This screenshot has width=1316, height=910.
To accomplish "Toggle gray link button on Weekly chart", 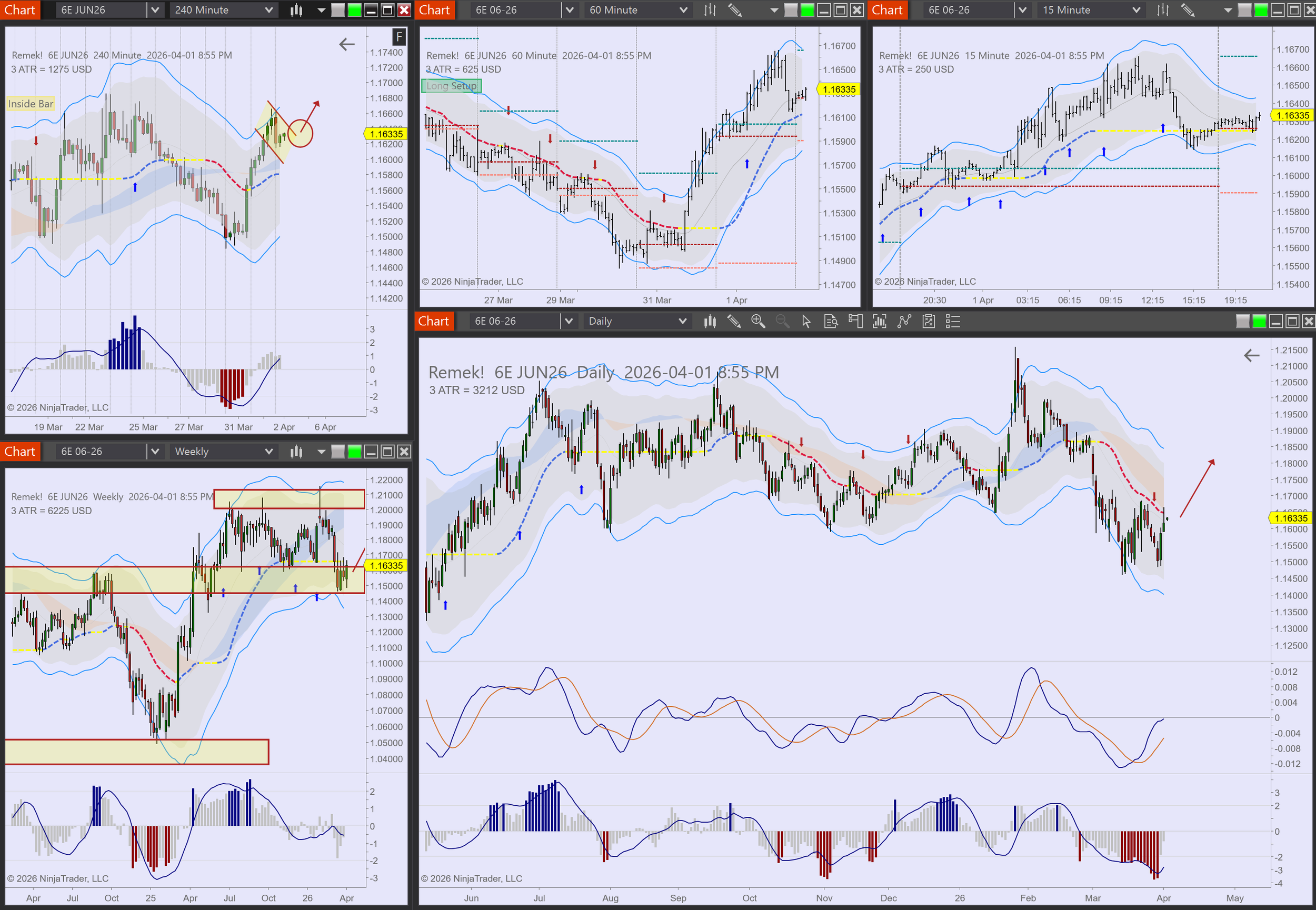I will [338, 452].
